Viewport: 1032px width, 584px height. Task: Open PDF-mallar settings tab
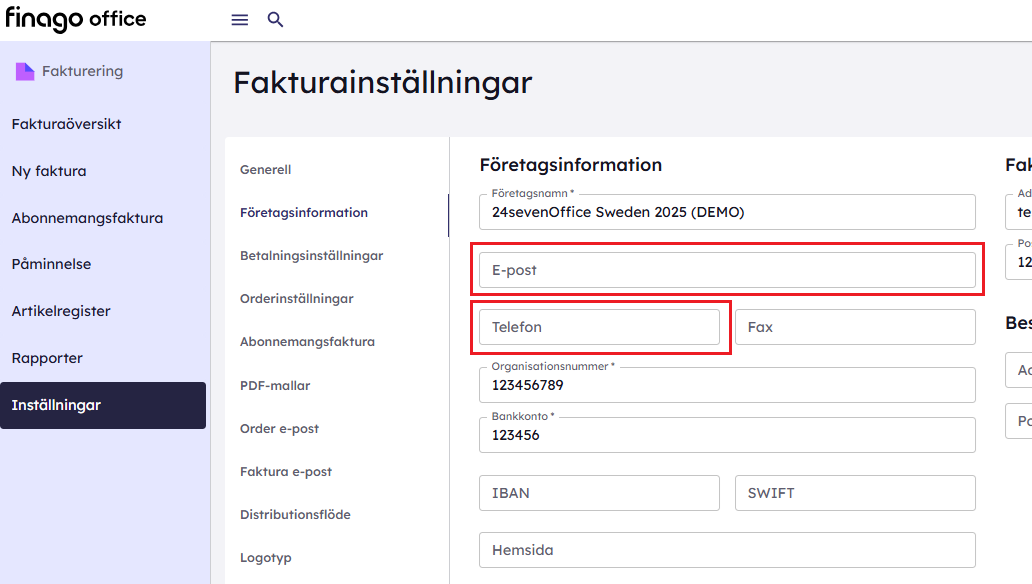pos(275,386)
